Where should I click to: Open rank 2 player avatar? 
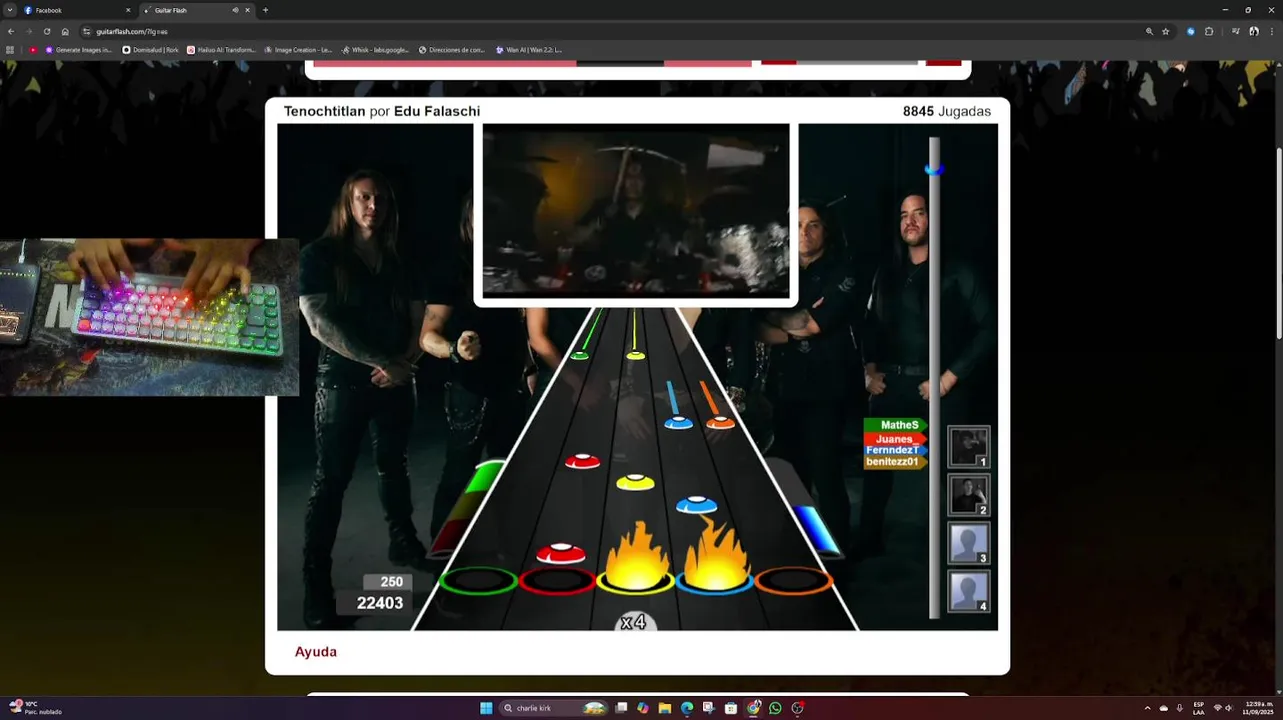coord(969,495)
